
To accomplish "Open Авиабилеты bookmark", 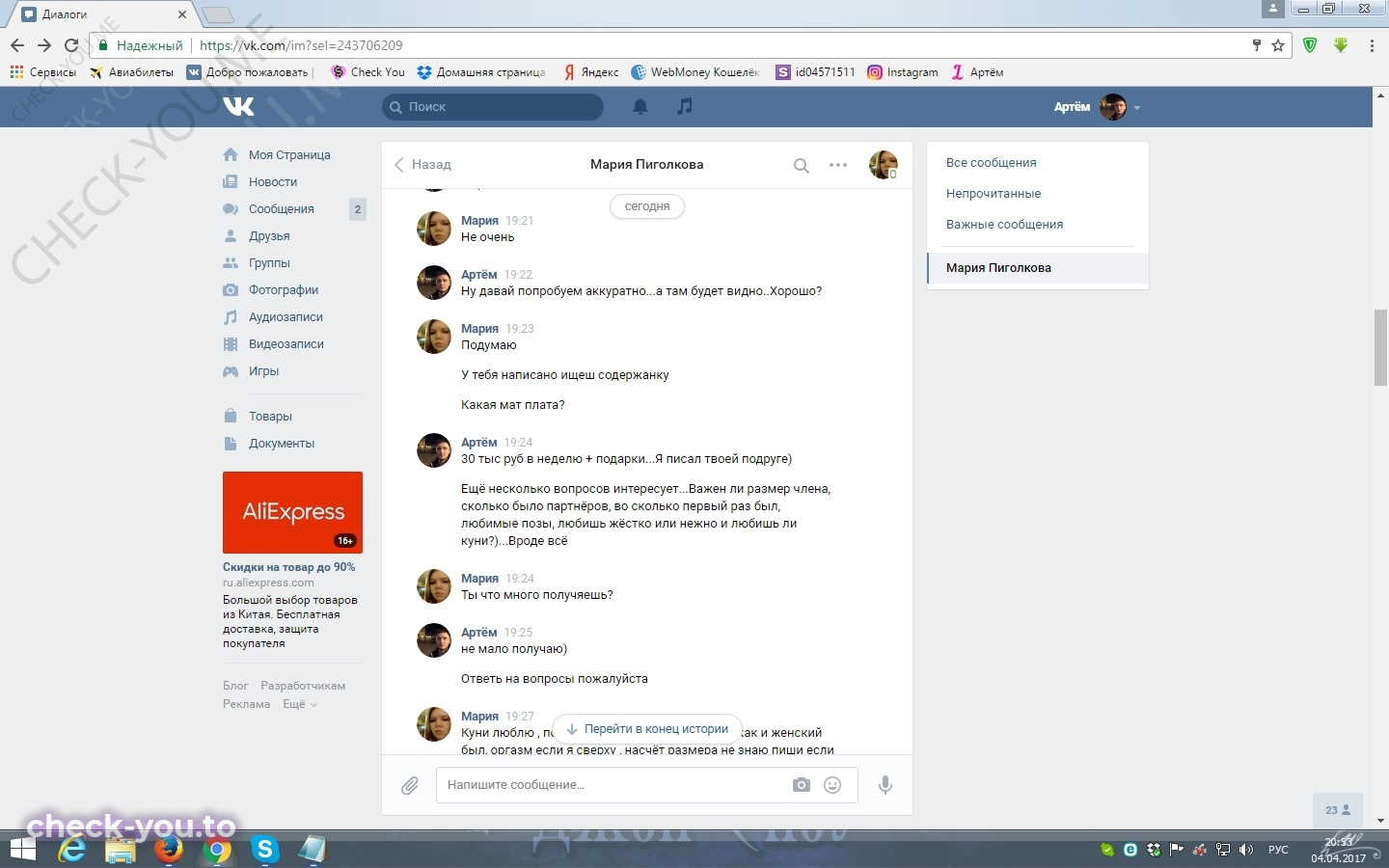I will coord(132,72).
